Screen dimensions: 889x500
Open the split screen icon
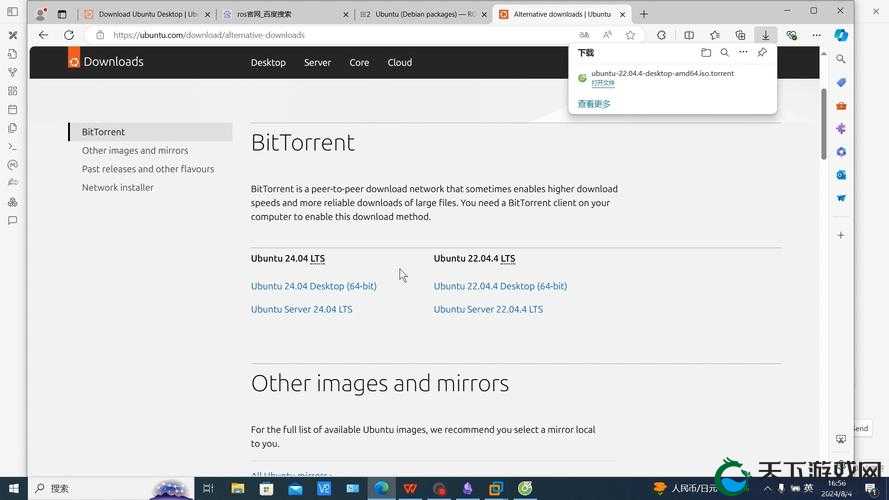(x=689, y=35)
